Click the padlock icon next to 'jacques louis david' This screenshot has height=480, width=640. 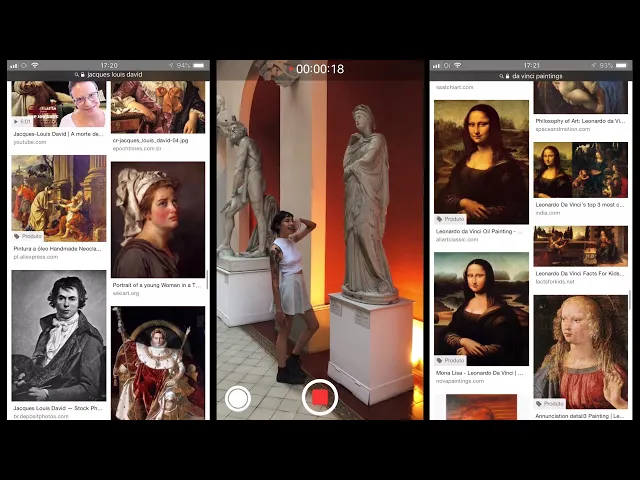point(83,75)
